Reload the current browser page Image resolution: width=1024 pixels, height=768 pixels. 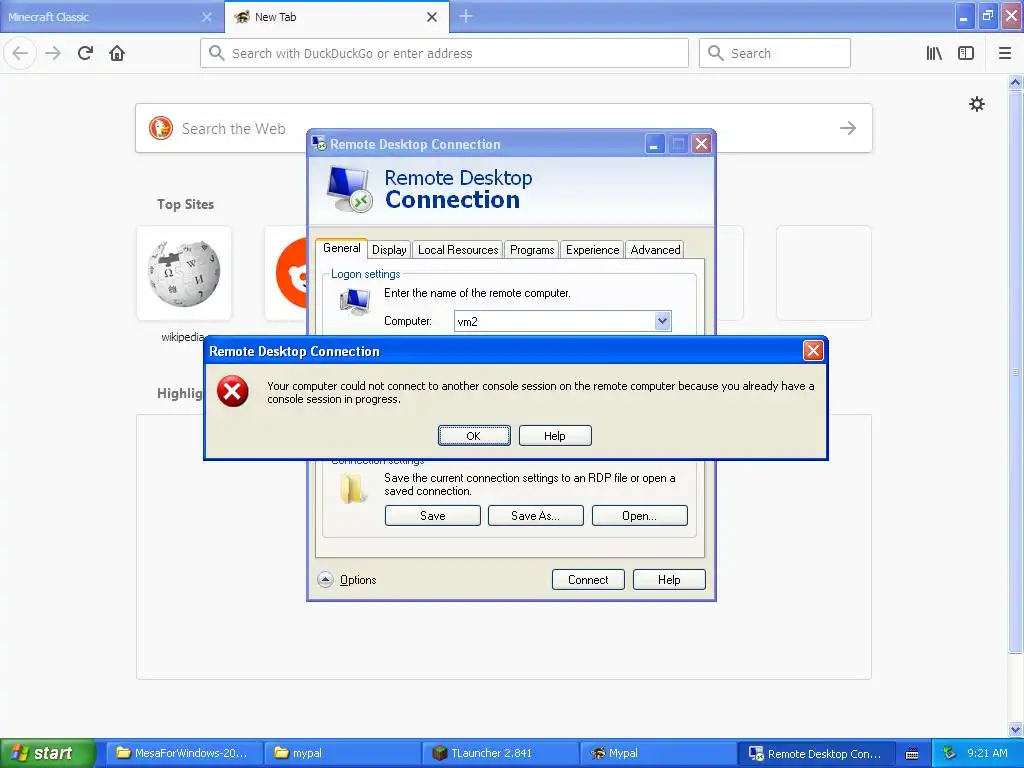coord(85,53)
